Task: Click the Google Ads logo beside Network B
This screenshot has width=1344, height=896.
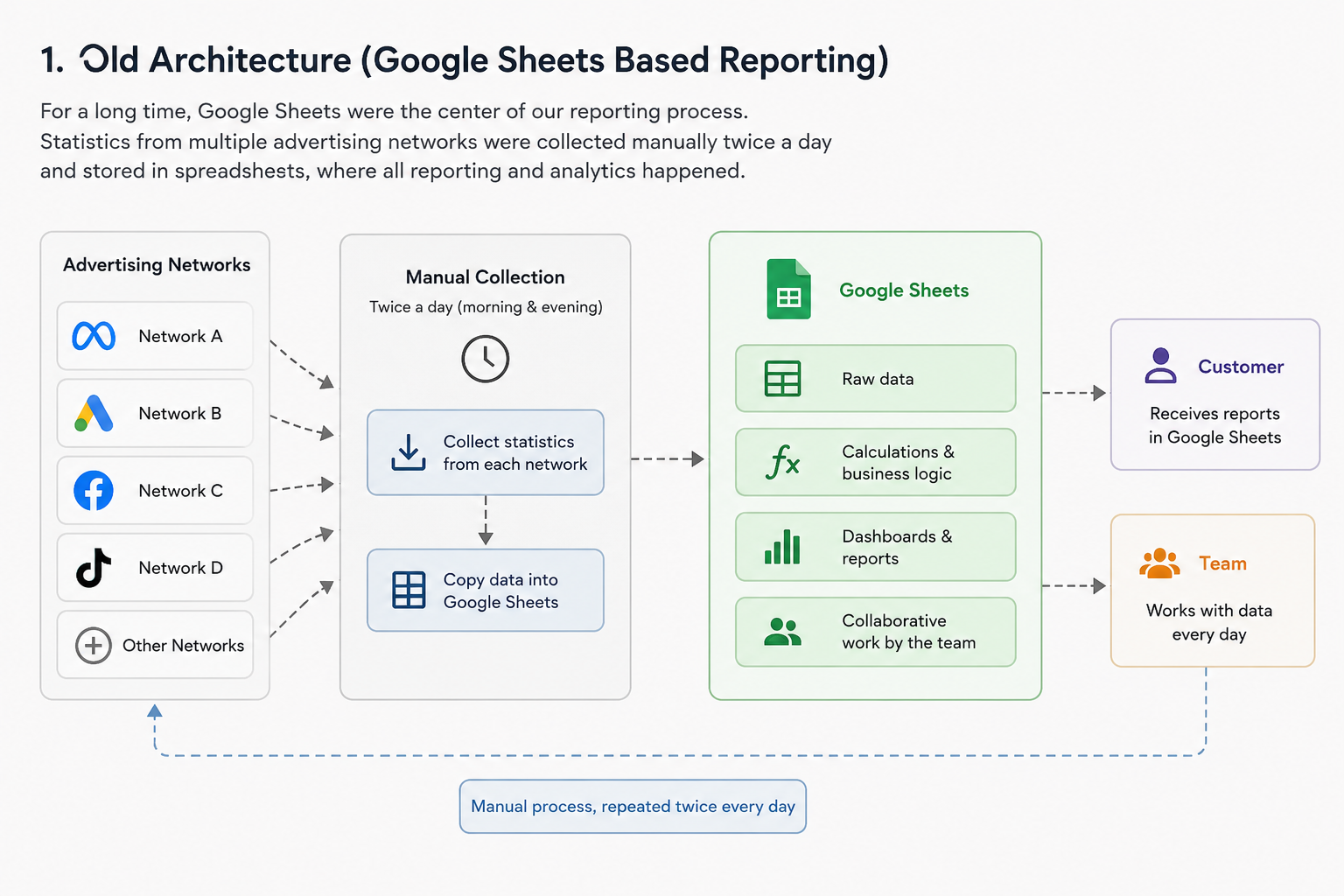Action: (x=94, y=413)
